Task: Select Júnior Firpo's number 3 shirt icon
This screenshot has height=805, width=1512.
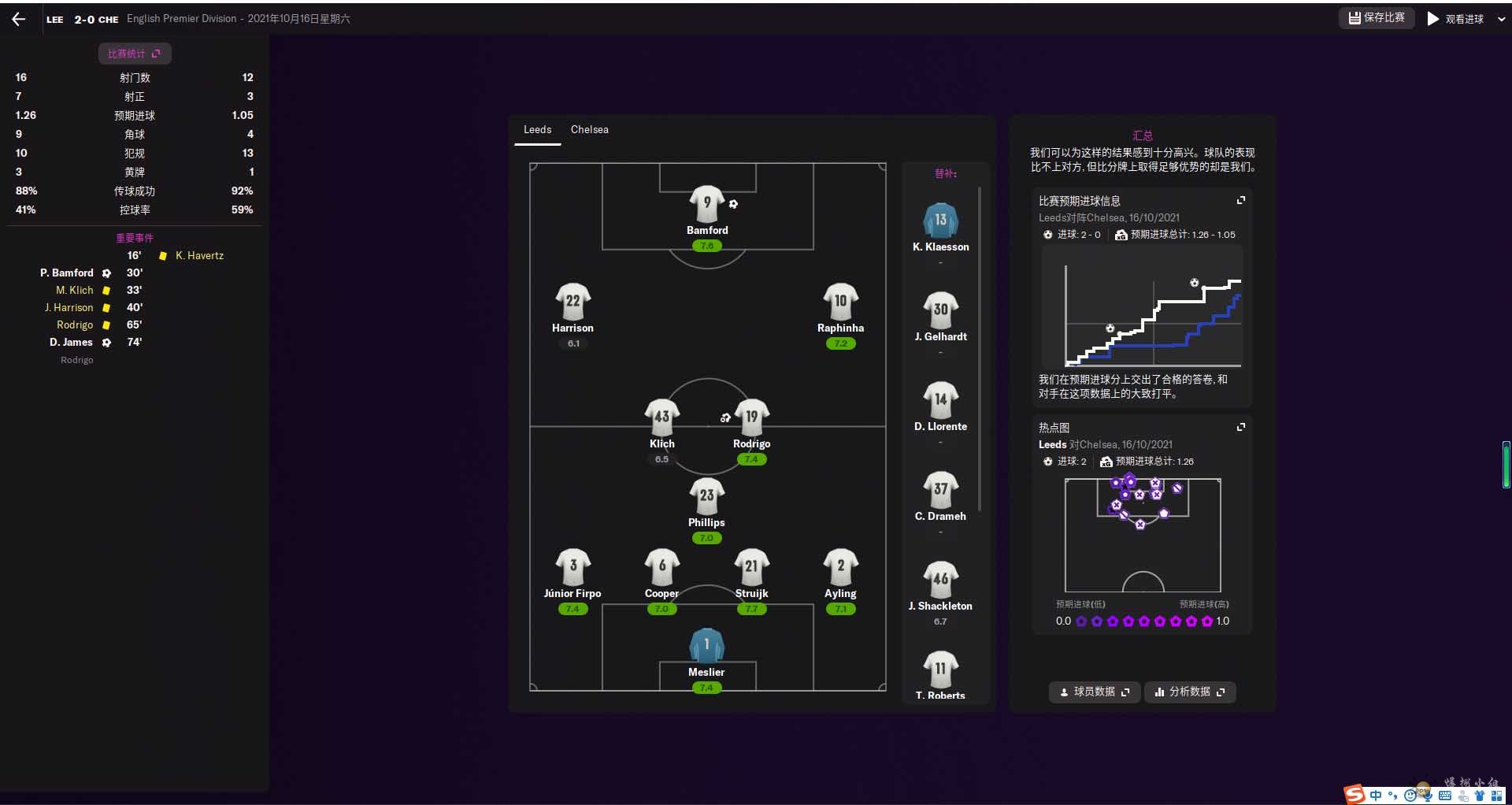Action: (x=573, y=568)
